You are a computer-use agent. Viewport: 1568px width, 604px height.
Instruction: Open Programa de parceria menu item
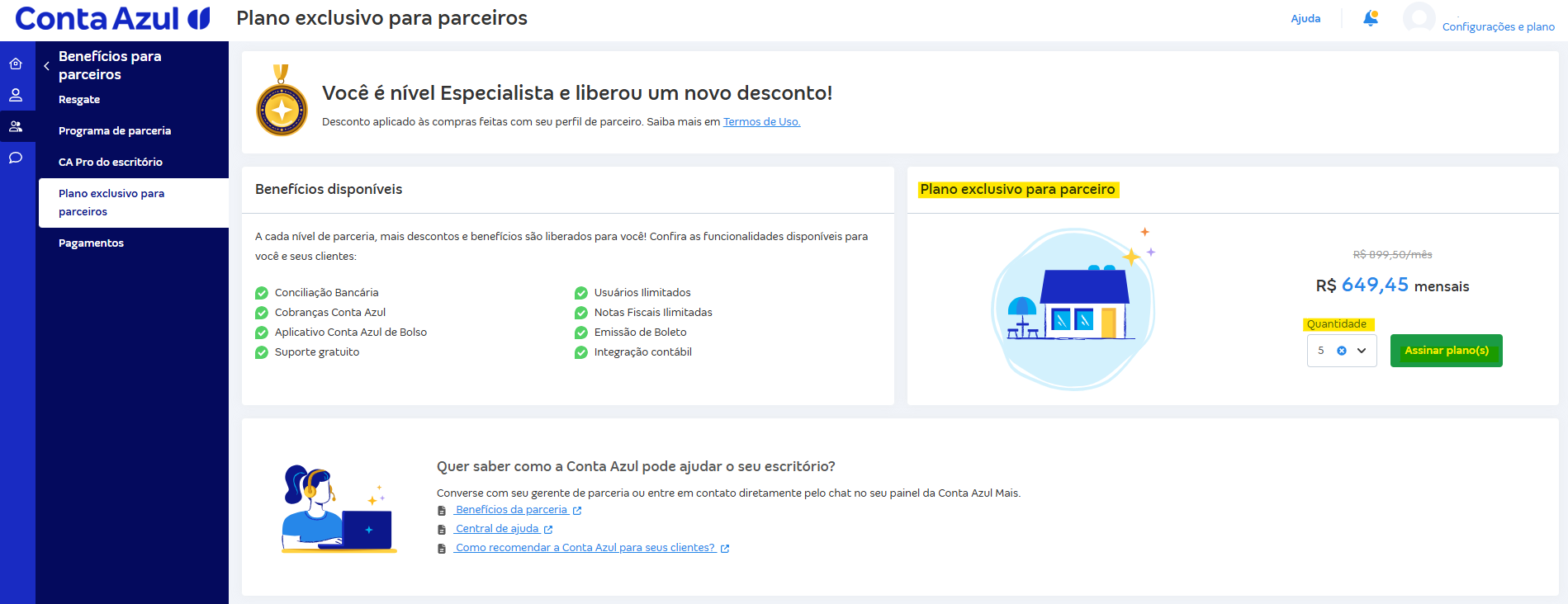(115, 130)
